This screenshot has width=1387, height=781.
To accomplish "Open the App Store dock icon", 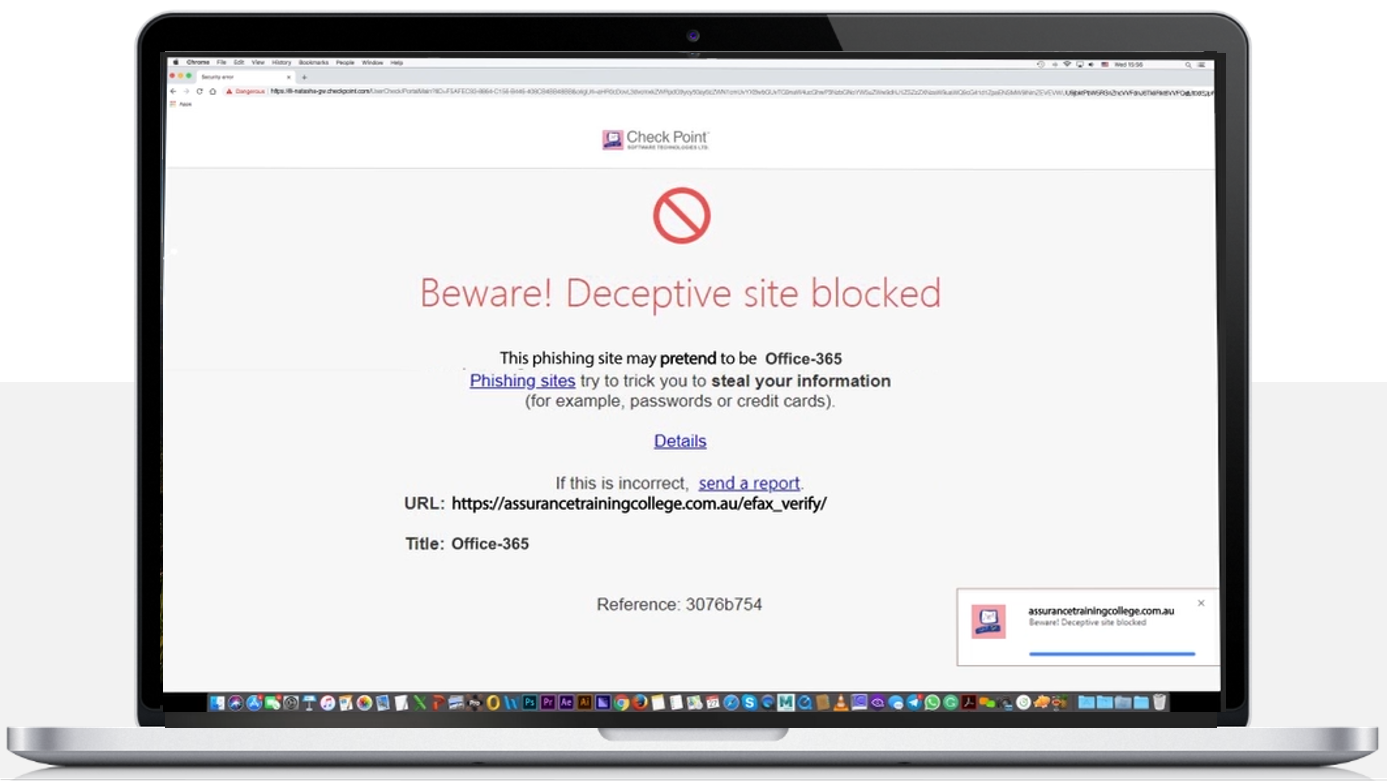I will click(254, 703).
